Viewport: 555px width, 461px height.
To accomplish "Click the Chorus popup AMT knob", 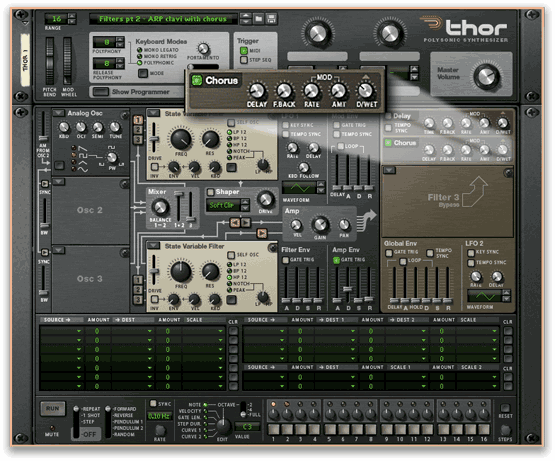I will pyautogui.click(x=338, y=91).
